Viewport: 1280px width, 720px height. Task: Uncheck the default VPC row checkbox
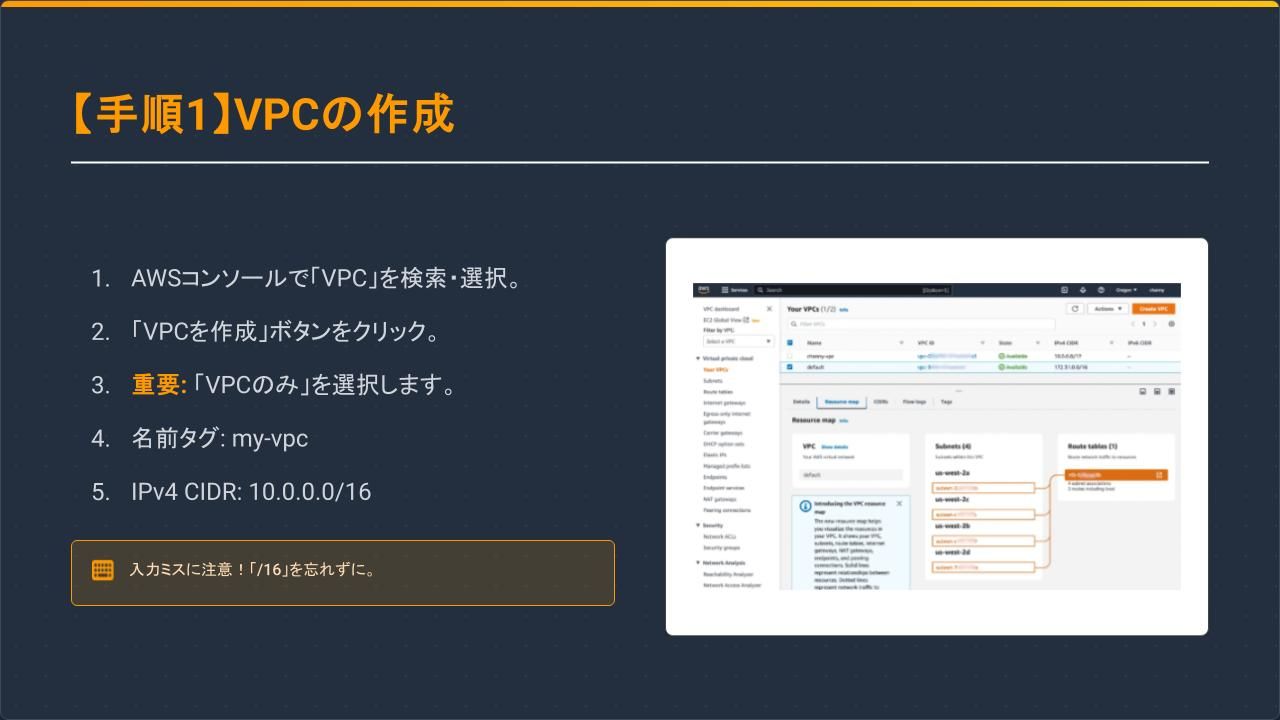[789, 366]
